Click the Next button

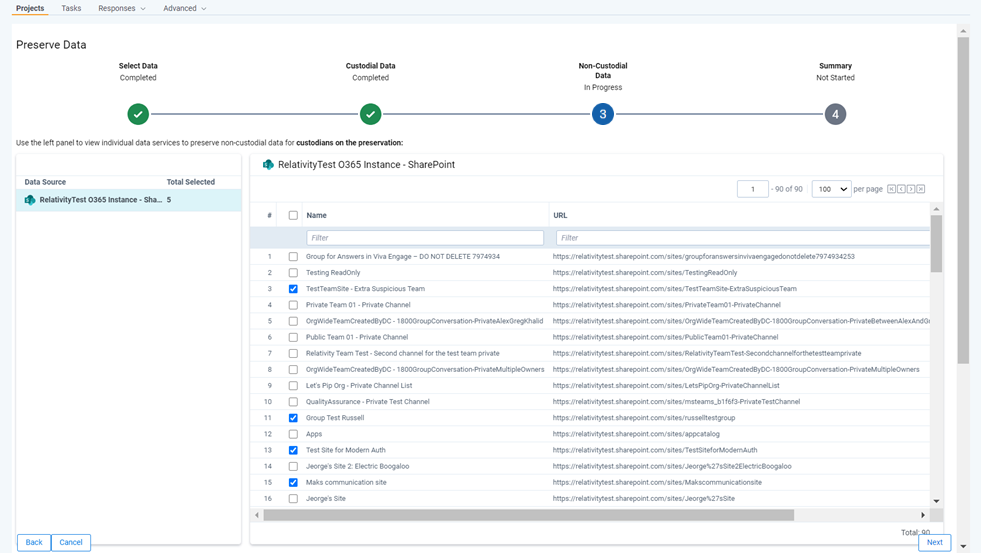point(935,542)
